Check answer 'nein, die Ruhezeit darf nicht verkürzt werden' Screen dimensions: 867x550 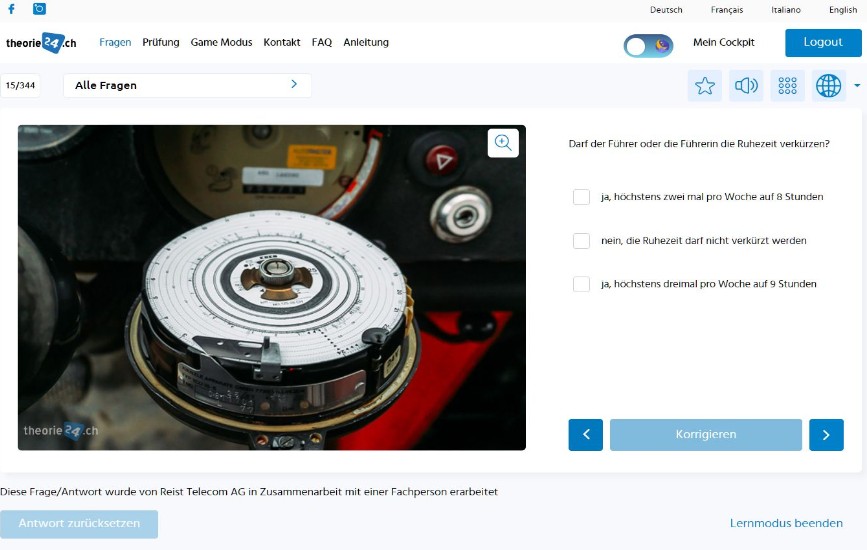581,241
